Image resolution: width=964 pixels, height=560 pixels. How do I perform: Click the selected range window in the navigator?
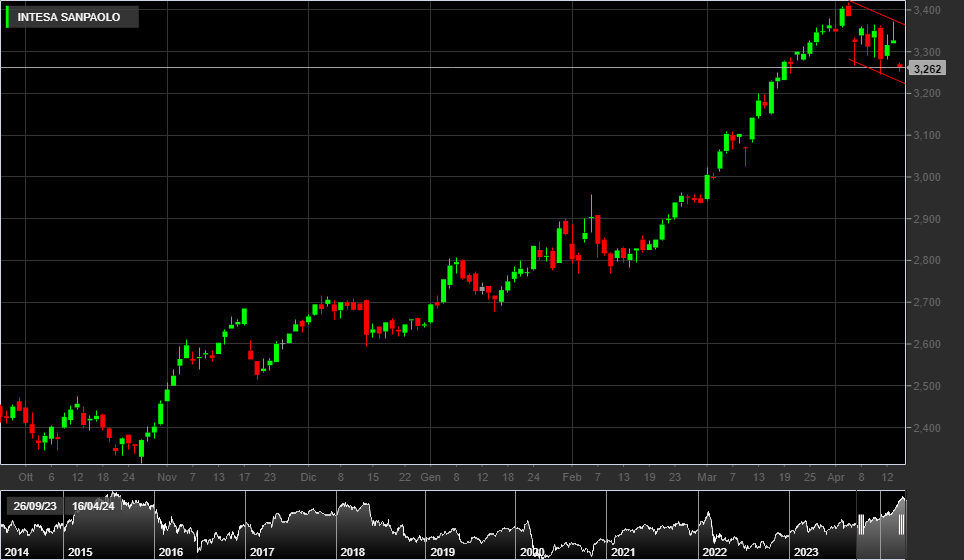coord(881,524)
